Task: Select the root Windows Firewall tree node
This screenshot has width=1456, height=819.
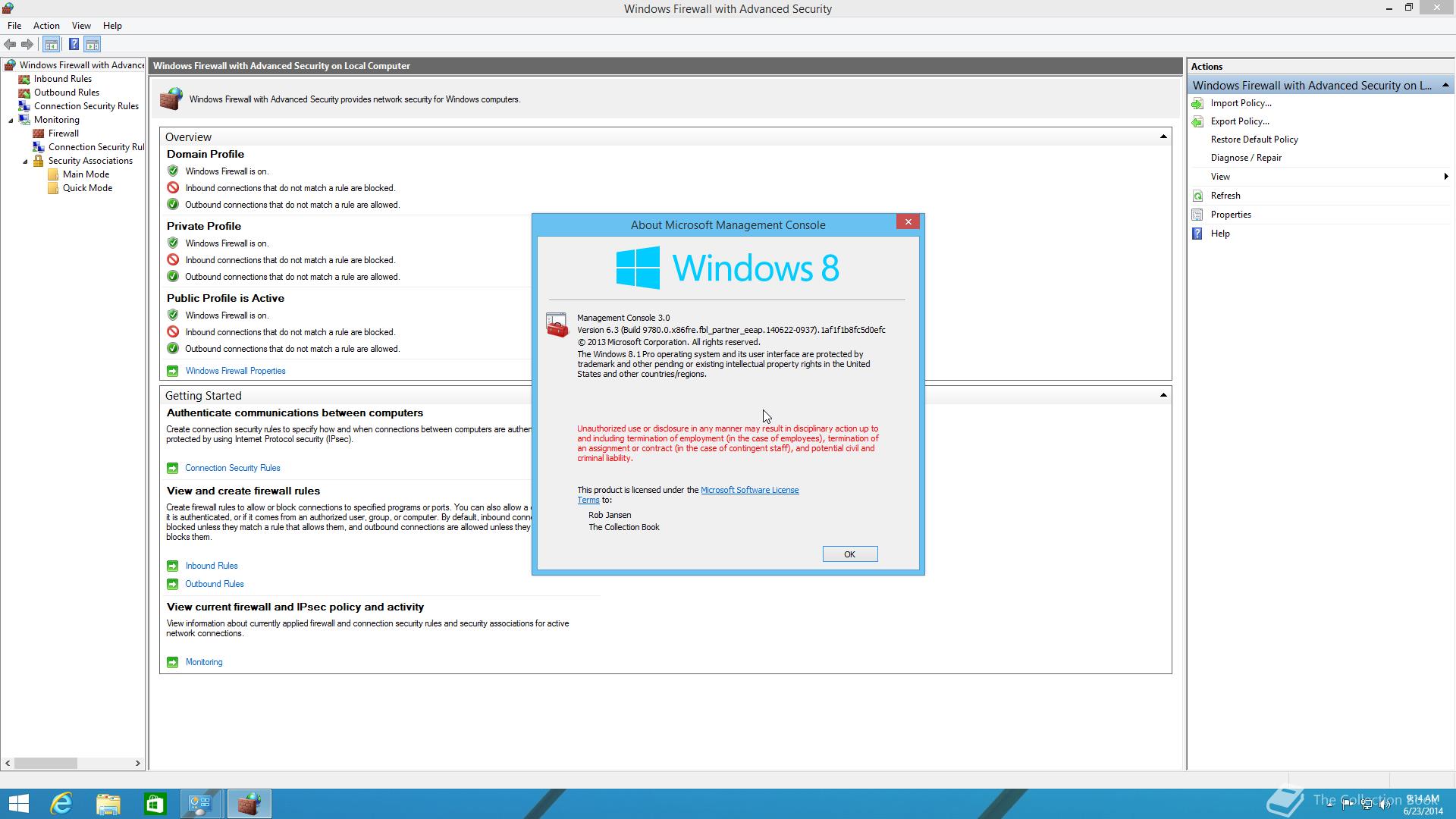Action: 82,65
